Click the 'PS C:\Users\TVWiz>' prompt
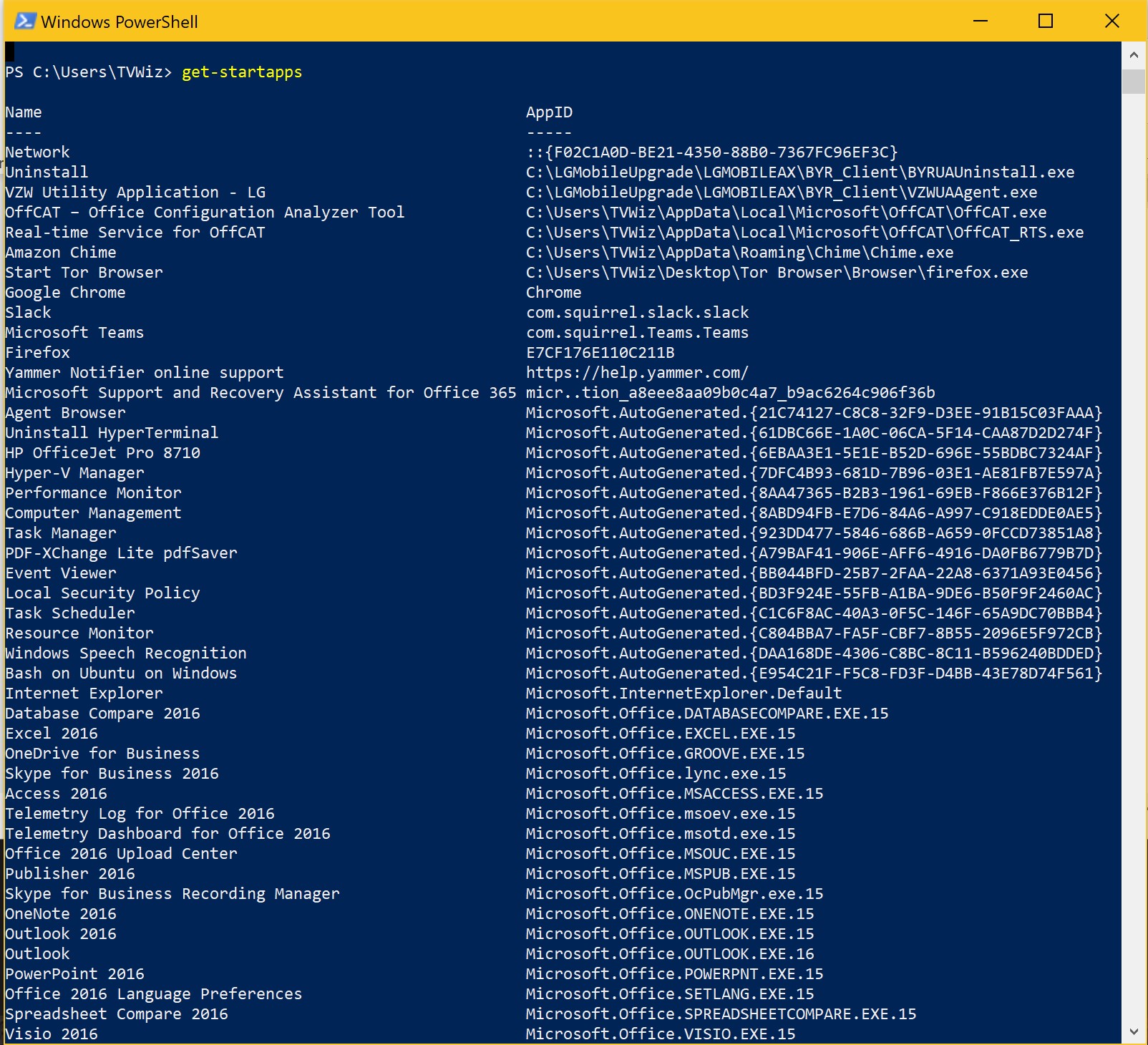The image size is (1148, 1045). 89,72
